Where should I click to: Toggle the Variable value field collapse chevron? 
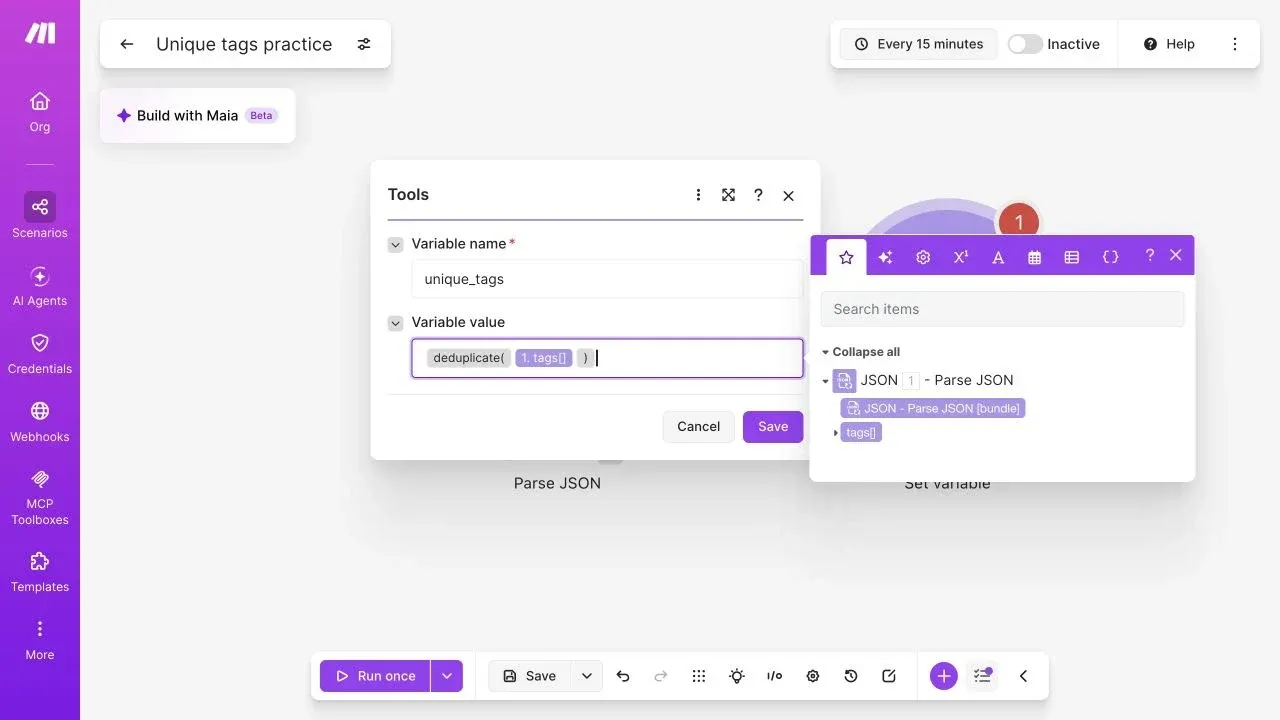point(396,323)
